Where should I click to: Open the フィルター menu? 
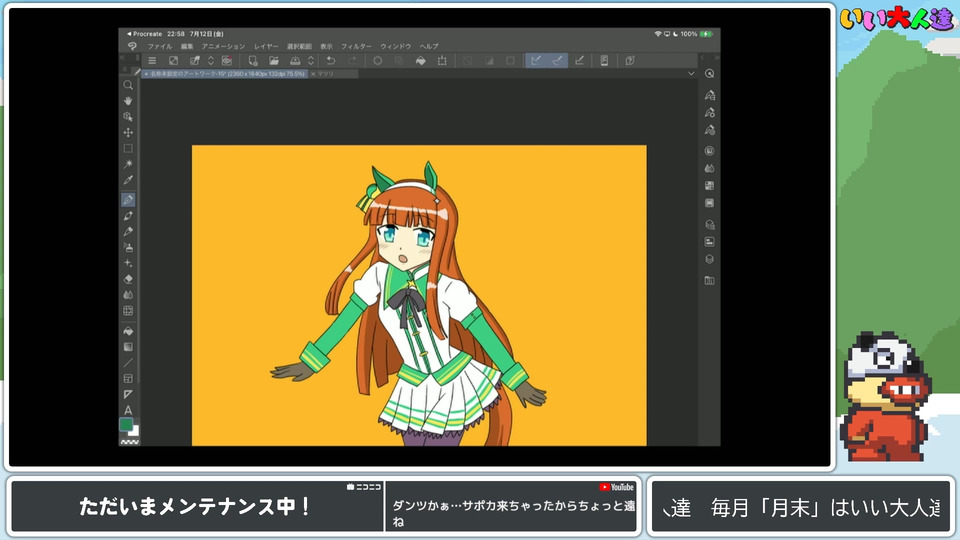click(x=356, y=47)
